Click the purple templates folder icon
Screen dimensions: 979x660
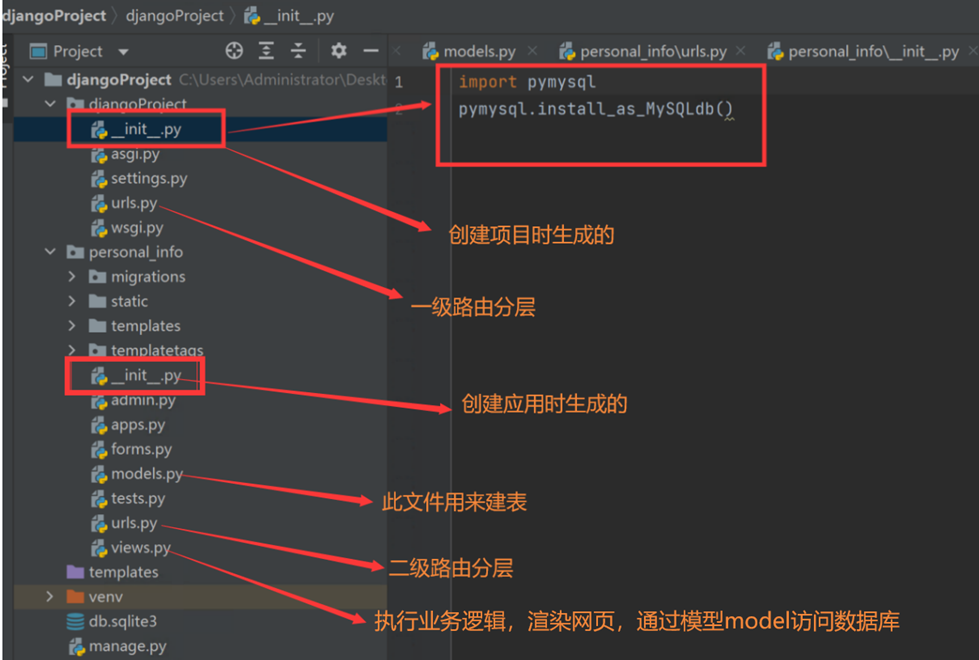tap(76, 572)
